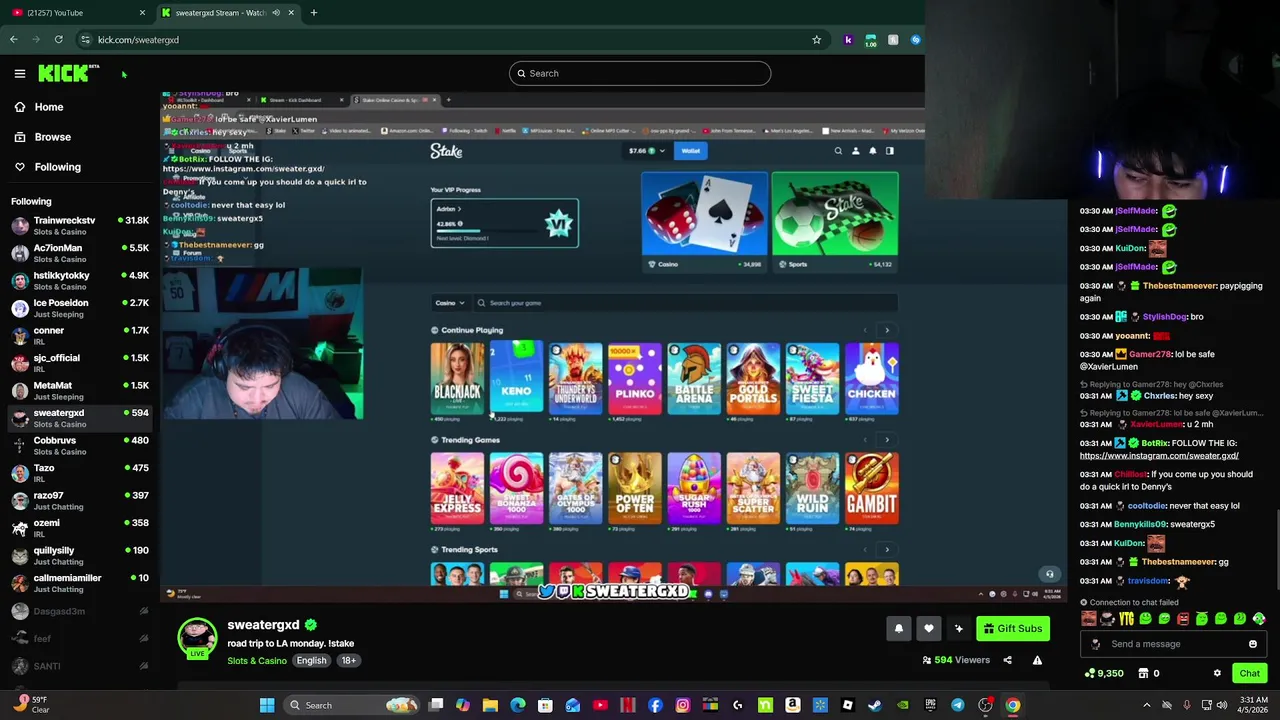Open Epic Games launcher from taskbar

(x=930, y=705)
